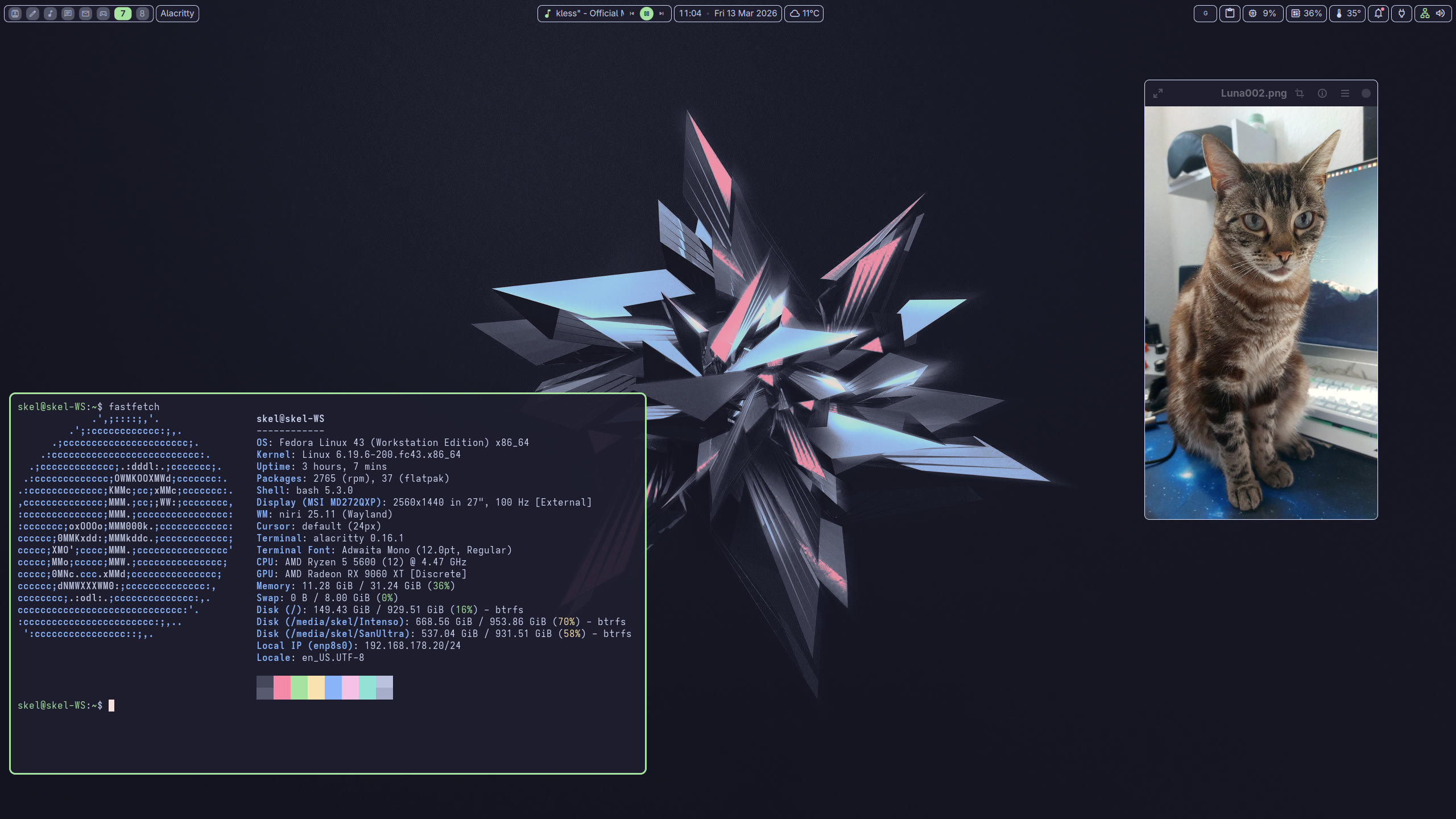Expand the clock and date calendar
This screenshot has width=1456, height=819.
click(727, 13)
